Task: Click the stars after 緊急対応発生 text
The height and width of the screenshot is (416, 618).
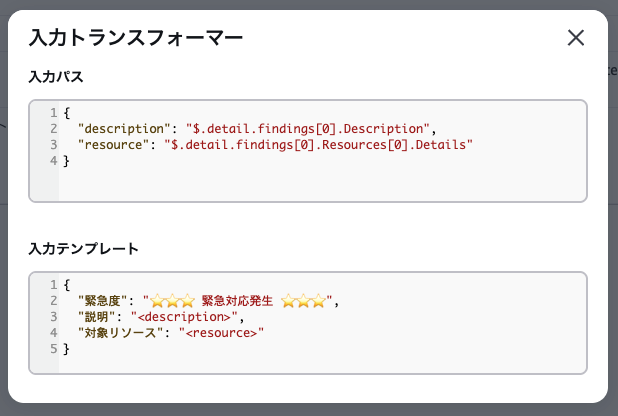Action: [304, 300]
